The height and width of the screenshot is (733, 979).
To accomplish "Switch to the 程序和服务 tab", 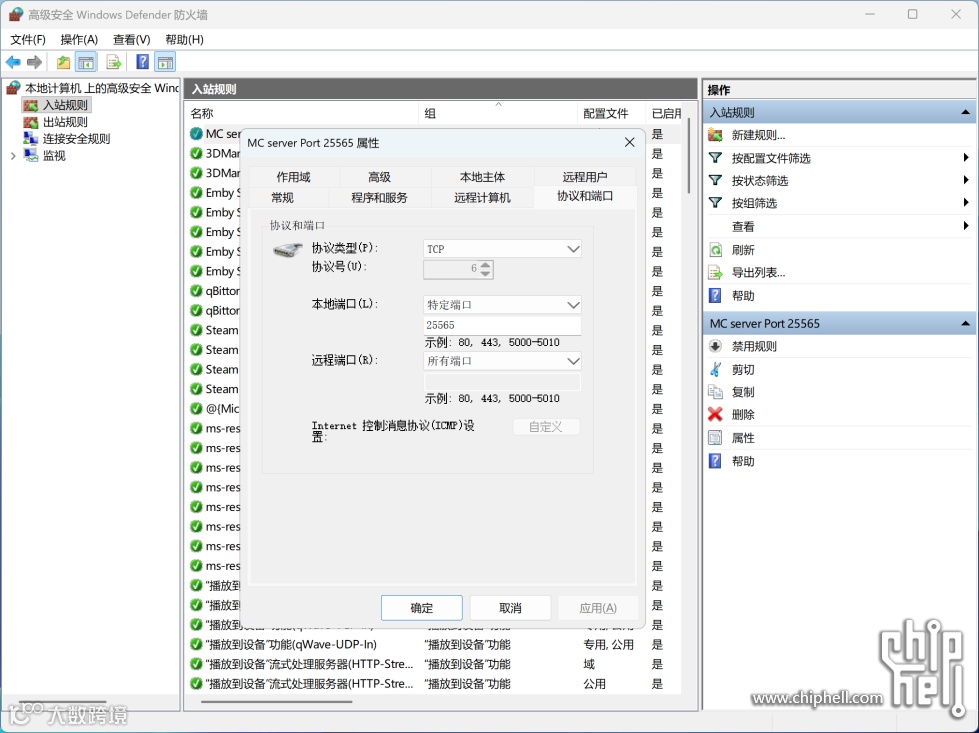I will click(x=379, y=197).
